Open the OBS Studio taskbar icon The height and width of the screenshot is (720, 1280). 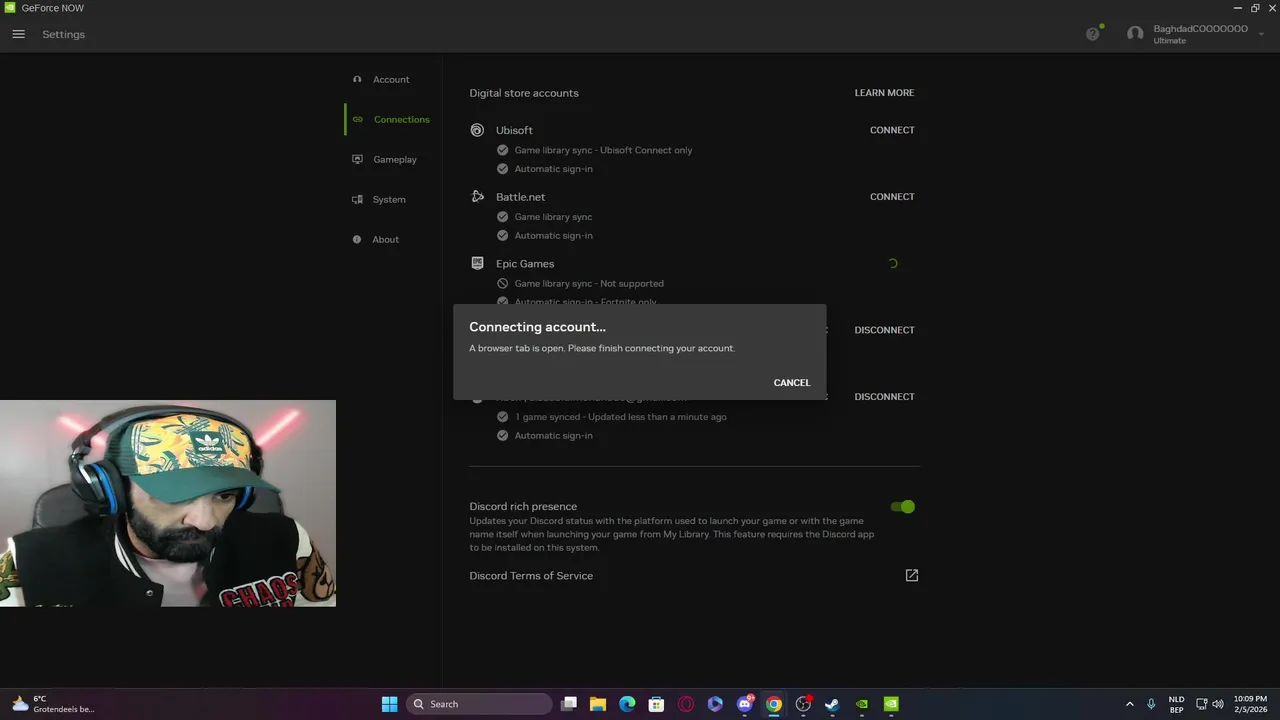click(803, 704)
